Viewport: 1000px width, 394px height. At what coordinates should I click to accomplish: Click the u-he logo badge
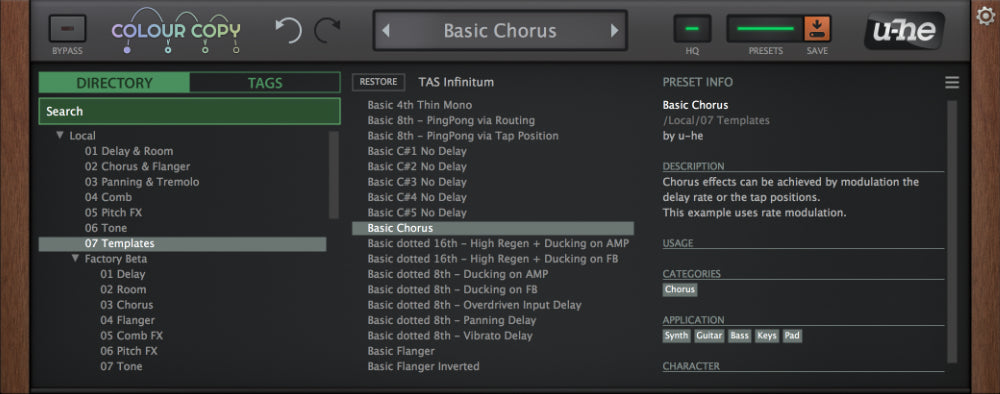[x=904, y=31]
